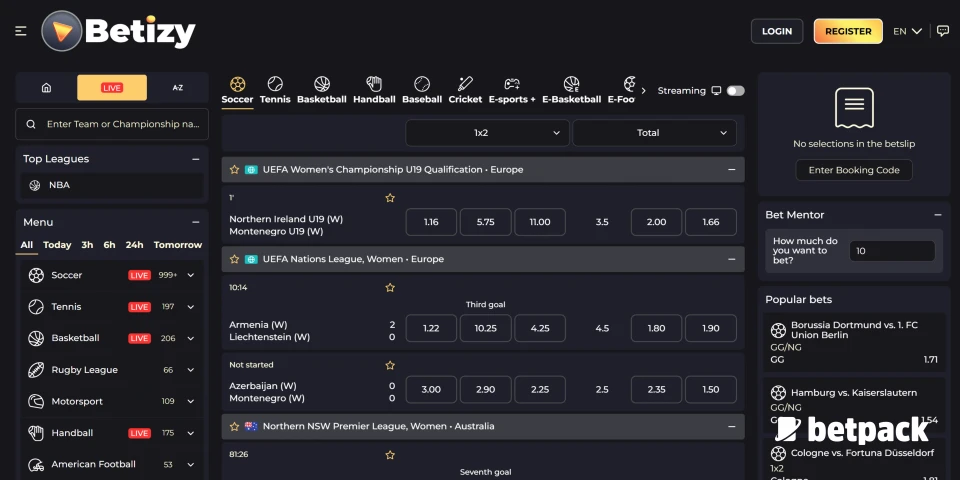Go to the home icon tab
The height and width of the screenshot is (480, 960).
47,88
